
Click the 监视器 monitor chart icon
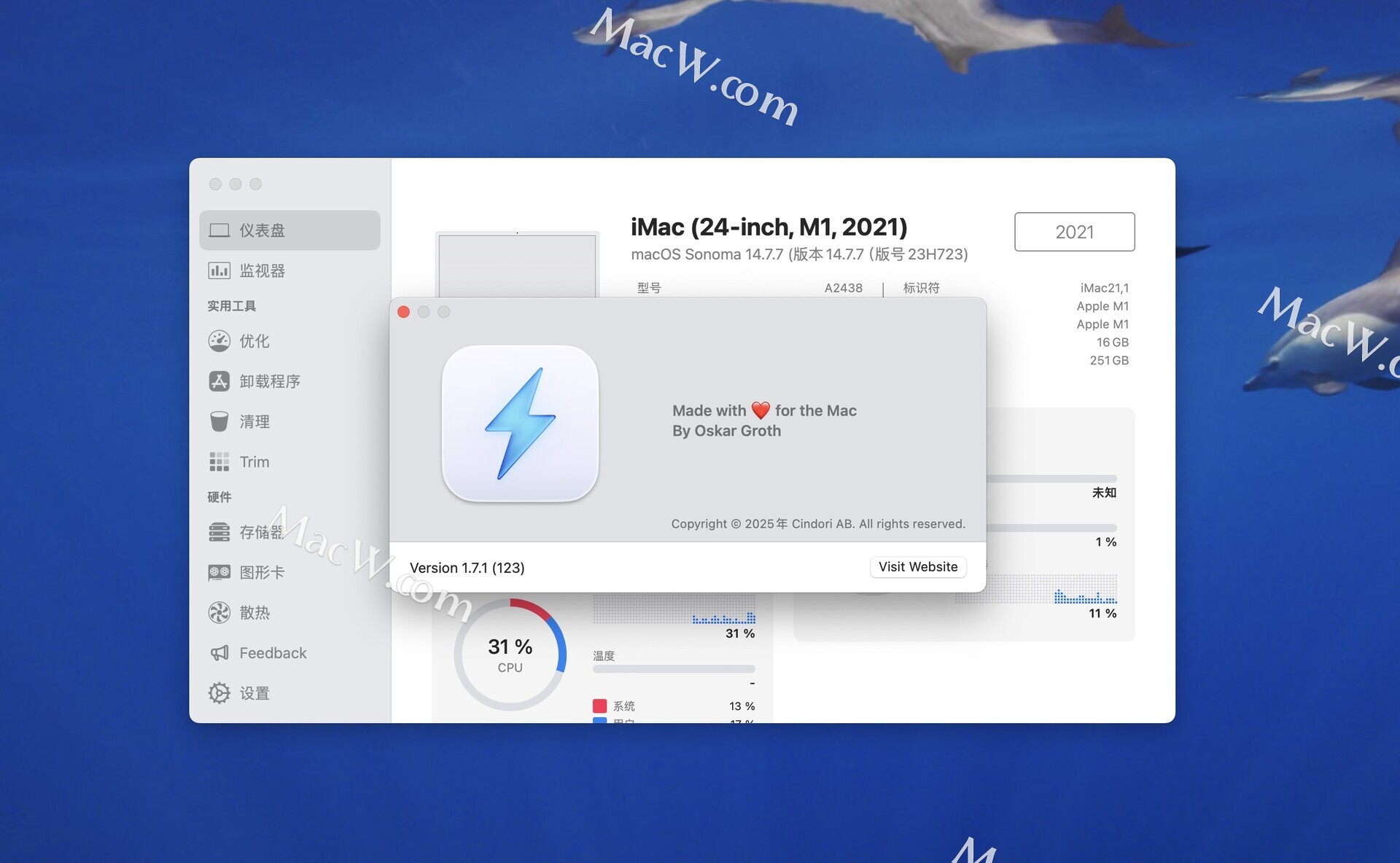(219, 270)
